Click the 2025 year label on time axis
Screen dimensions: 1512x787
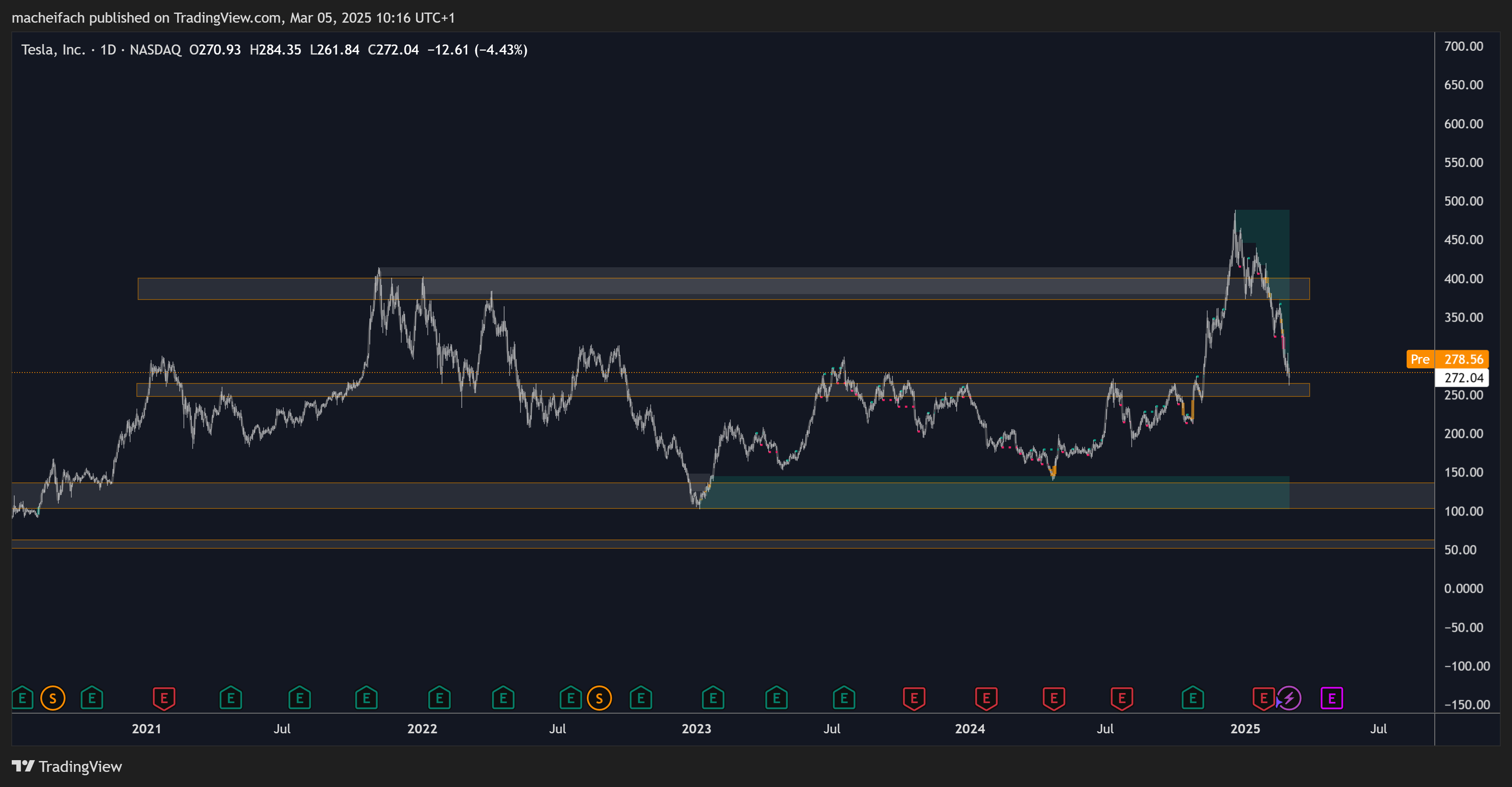tap(1245, 728)
